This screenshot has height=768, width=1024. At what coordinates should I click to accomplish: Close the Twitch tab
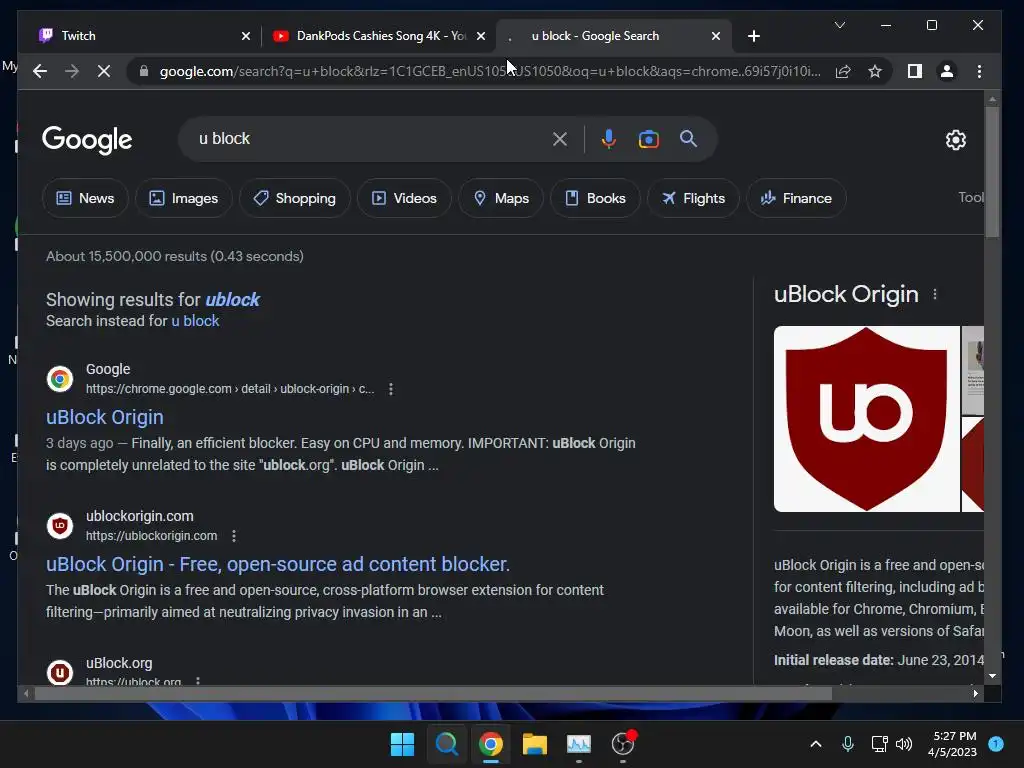pos(246,36)
